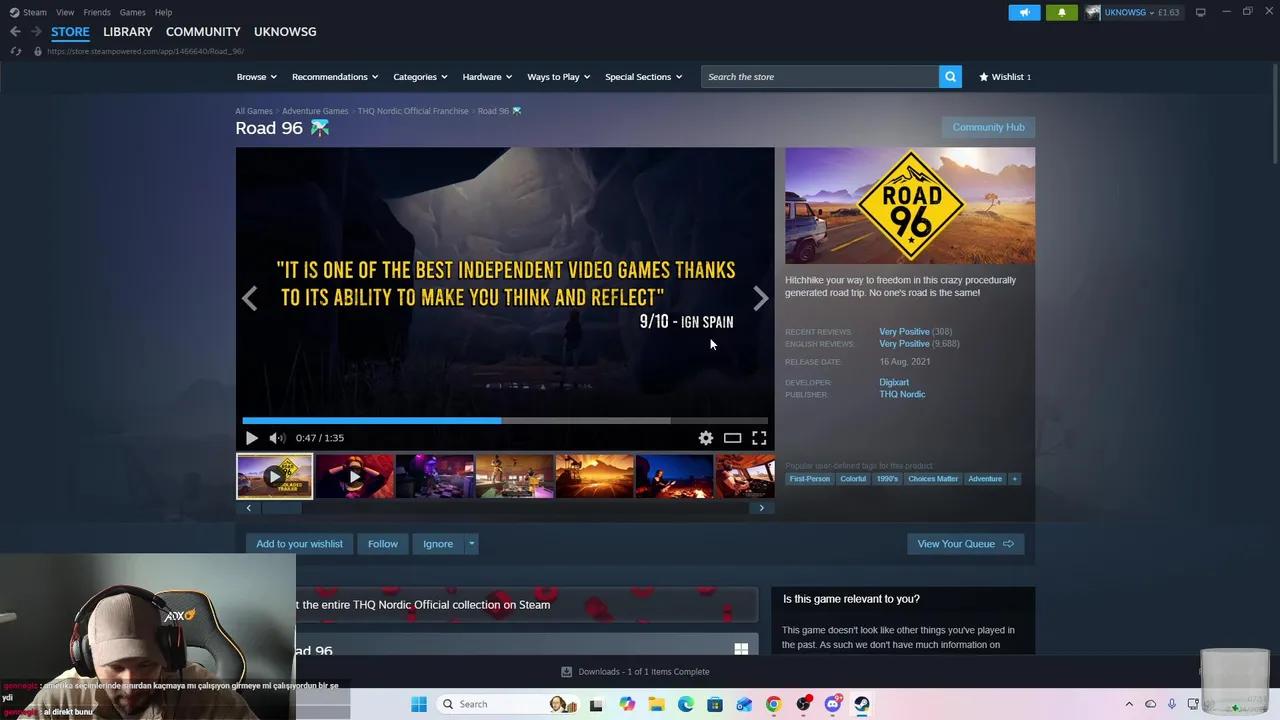
Task: Open the green notifications bell
Action: click(x=1062, y=12)
